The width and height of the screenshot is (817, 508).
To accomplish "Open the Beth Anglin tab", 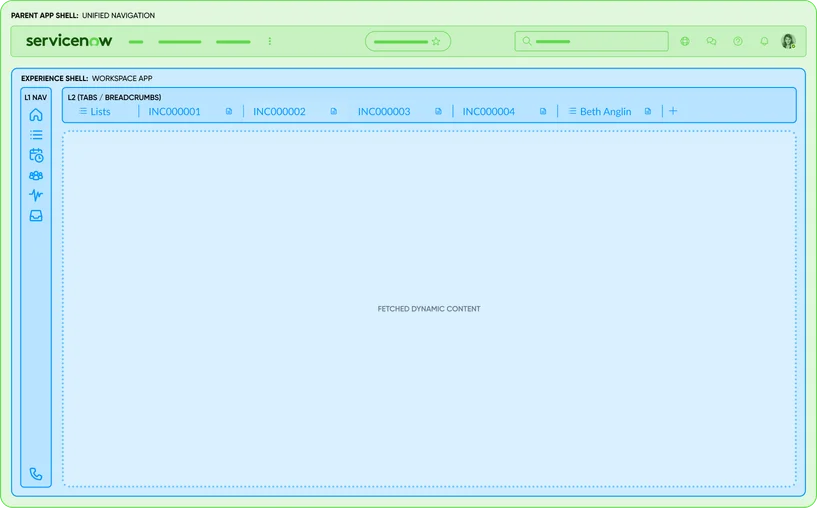I will [x=605, y=111].
